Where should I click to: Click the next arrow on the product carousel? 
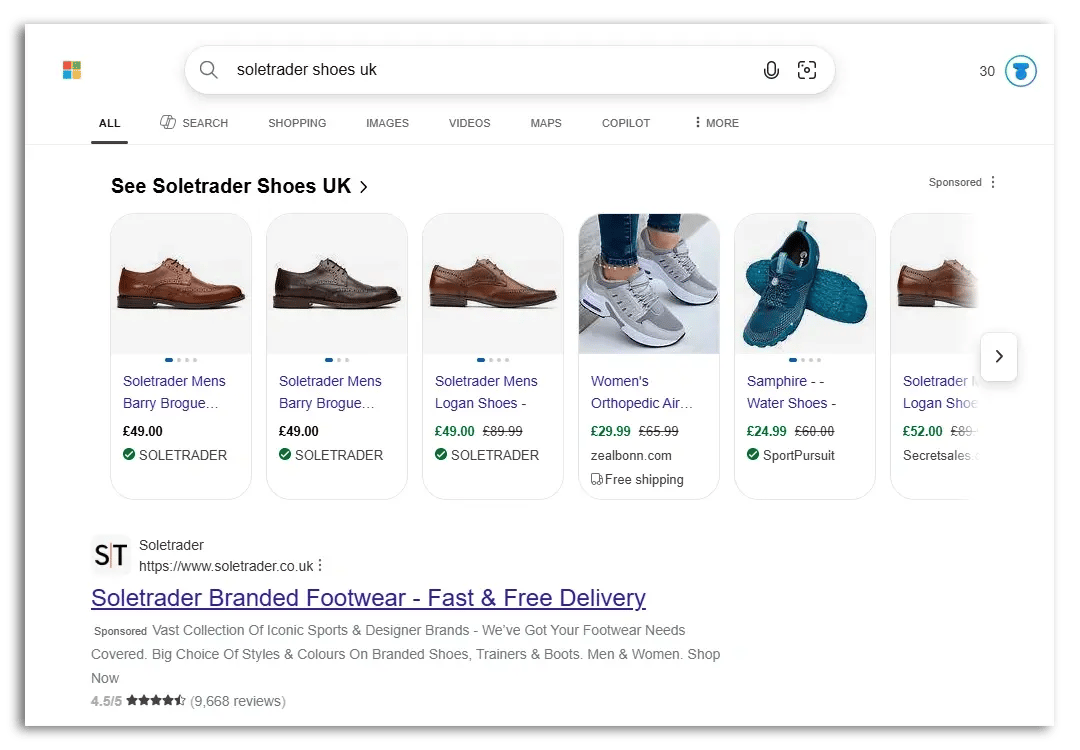pyautogui.click(x=999, y=356)
